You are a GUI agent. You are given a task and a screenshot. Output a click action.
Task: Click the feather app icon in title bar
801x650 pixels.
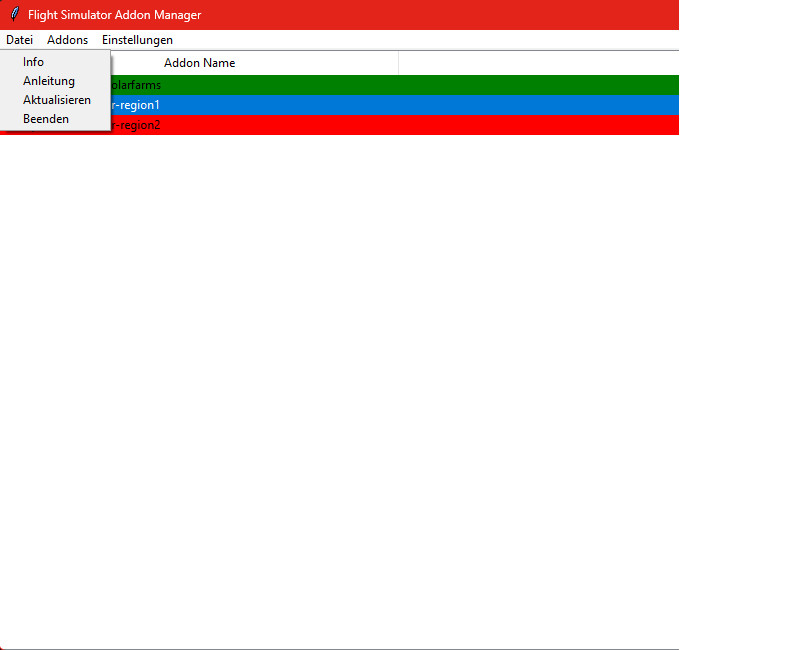pyautogui.click(x=14, y=15)
